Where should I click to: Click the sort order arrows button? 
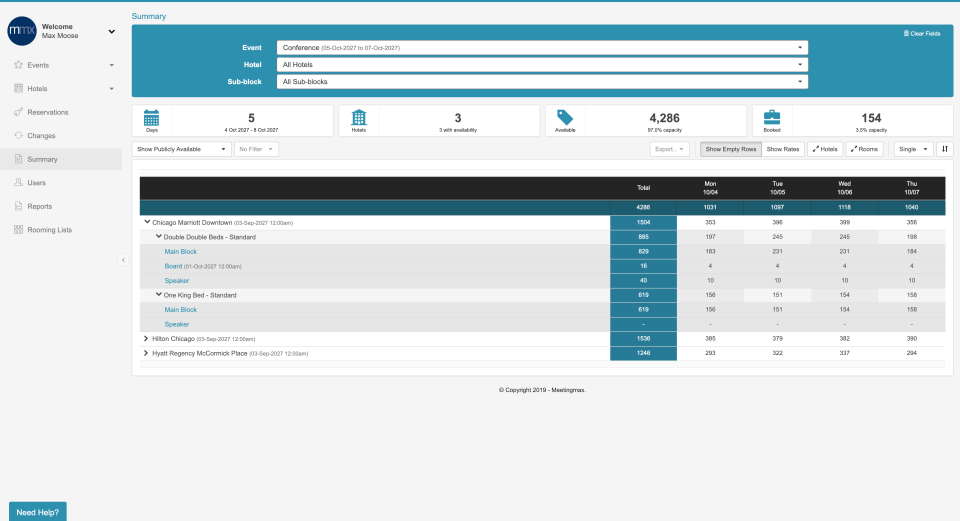[945, 149]
